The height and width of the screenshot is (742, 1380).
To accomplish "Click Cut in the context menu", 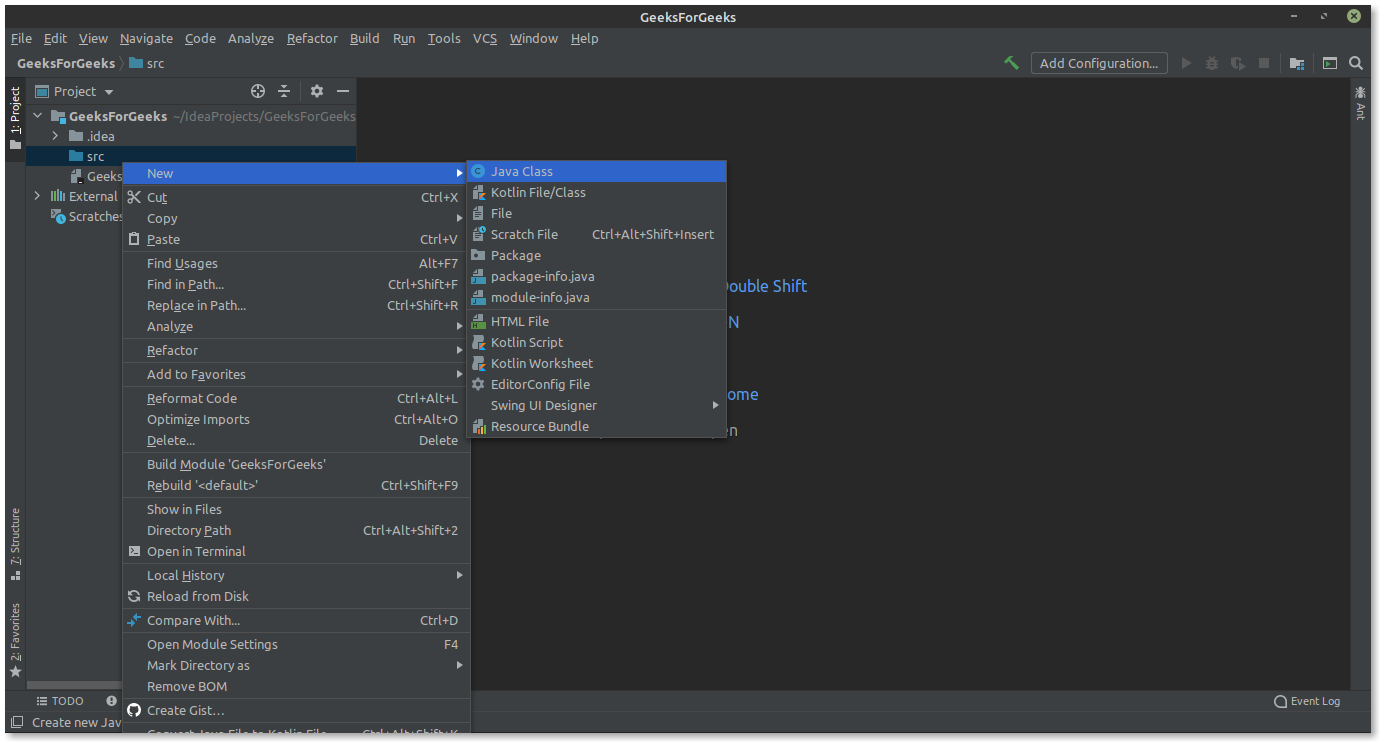I will pyautogui.click(x=296, y=197).
